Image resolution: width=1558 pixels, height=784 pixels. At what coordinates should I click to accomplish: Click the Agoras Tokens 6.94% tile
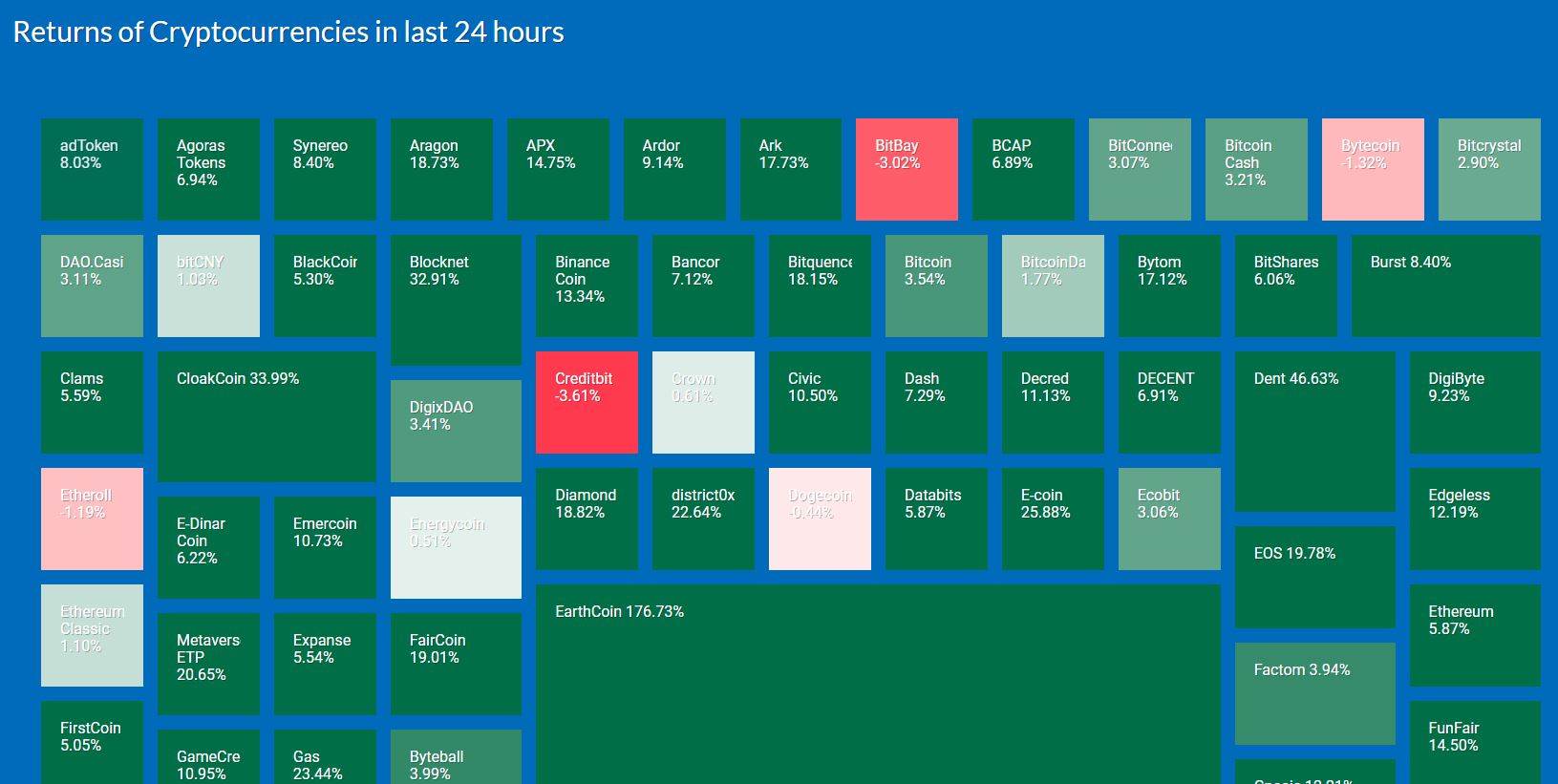(x=208, y=169)
